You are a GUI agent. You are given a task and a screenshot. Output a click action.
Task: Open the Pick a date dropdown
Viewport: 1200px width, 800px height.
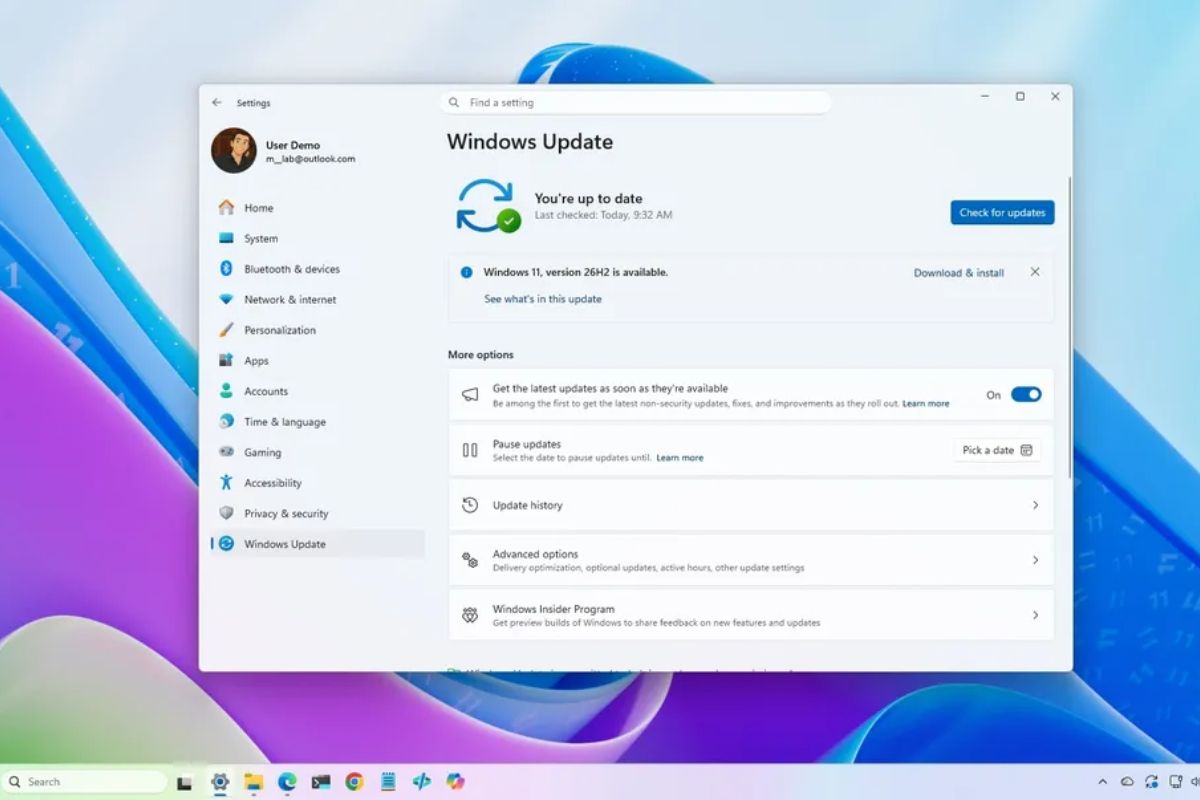(x=997, y=450)
